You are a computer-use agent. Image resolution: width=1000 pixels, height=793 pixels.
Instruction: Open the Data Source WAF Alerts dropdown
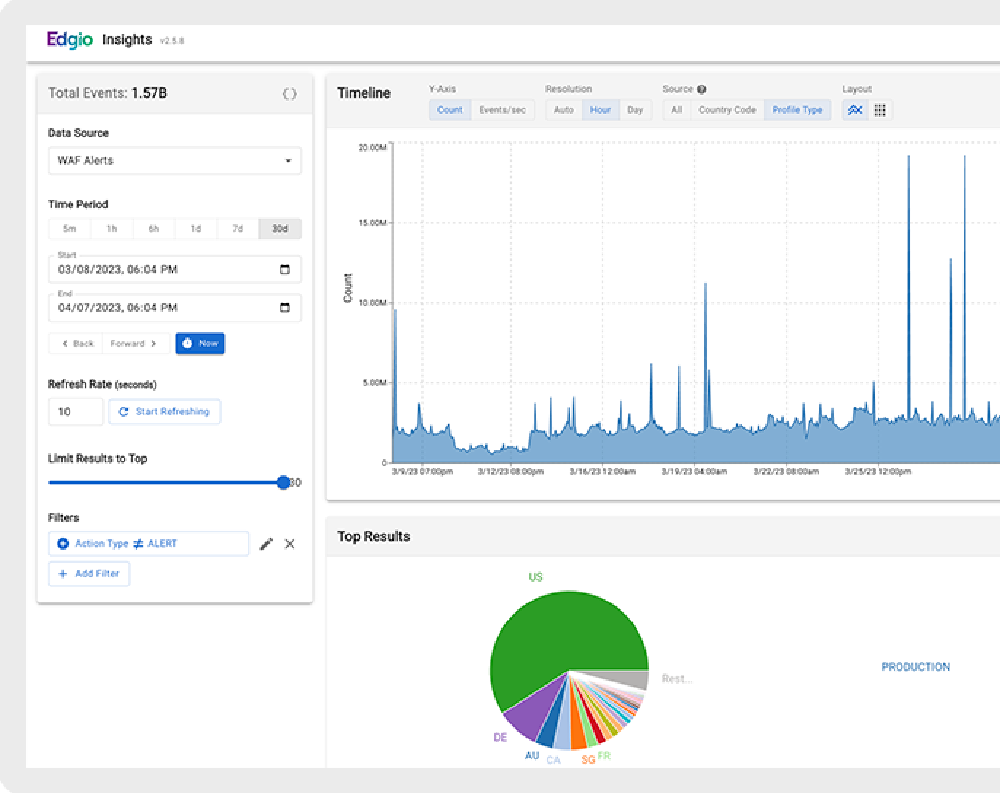point(175,161)
